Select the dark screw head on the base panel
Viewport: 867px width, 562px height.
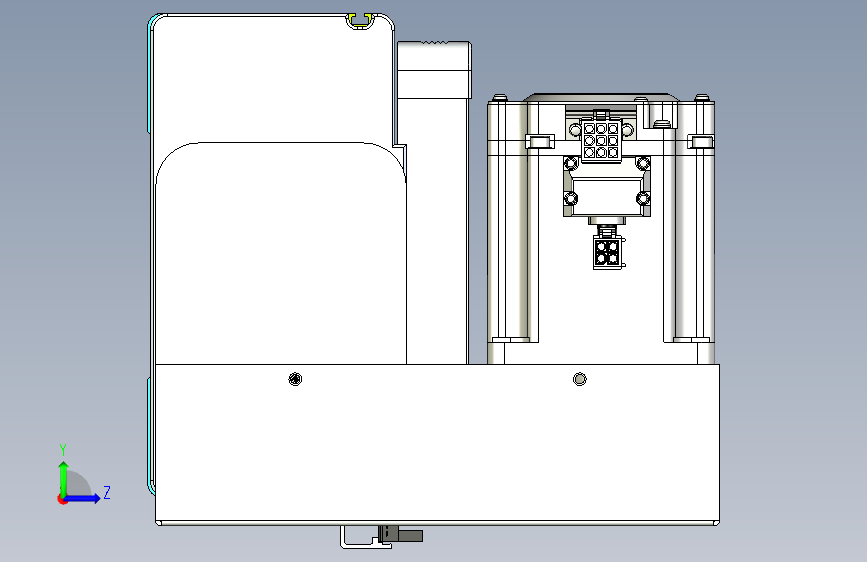295,379
